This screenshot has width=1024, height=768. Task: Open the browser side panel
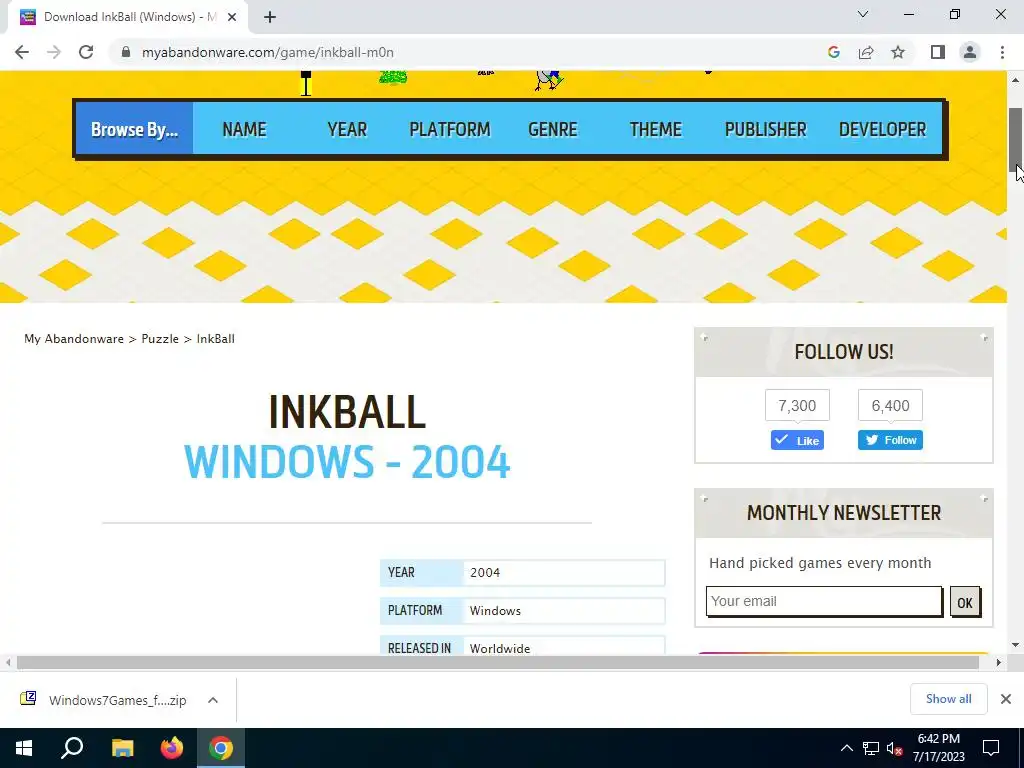[938, 52]
